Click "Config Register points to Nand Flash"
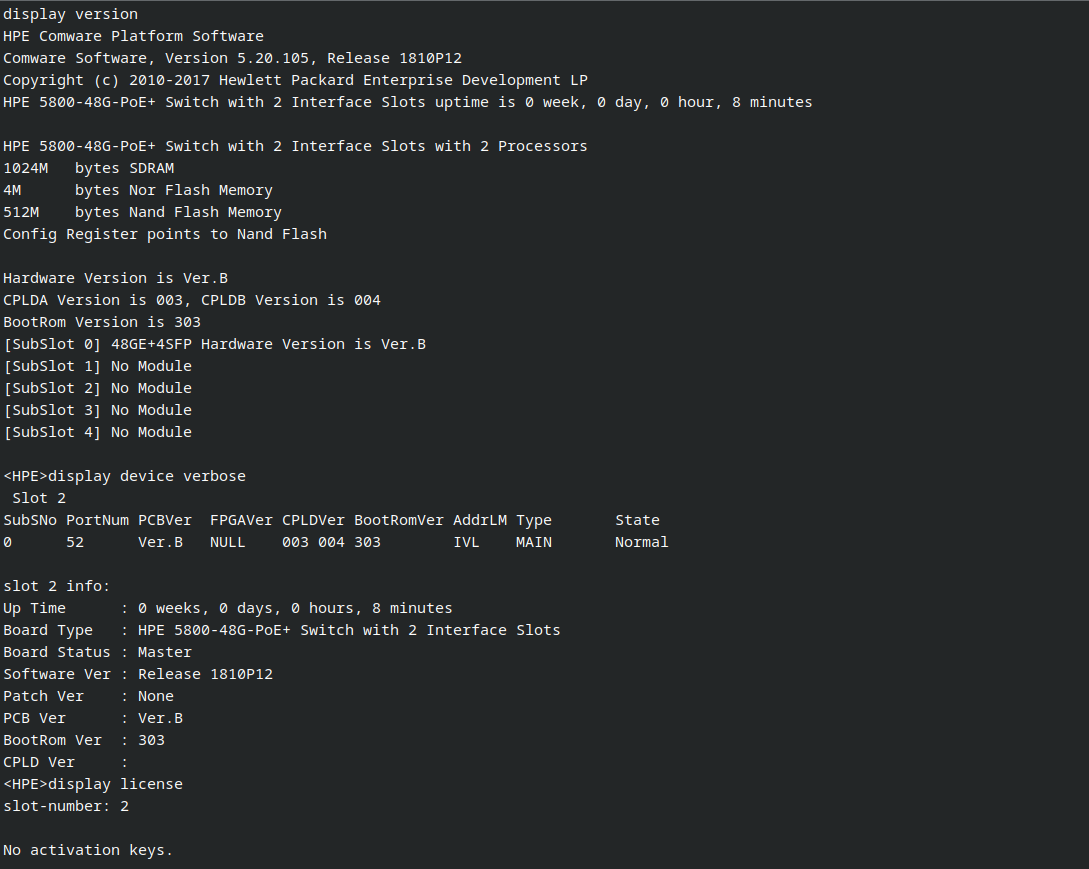 (164, 234)
